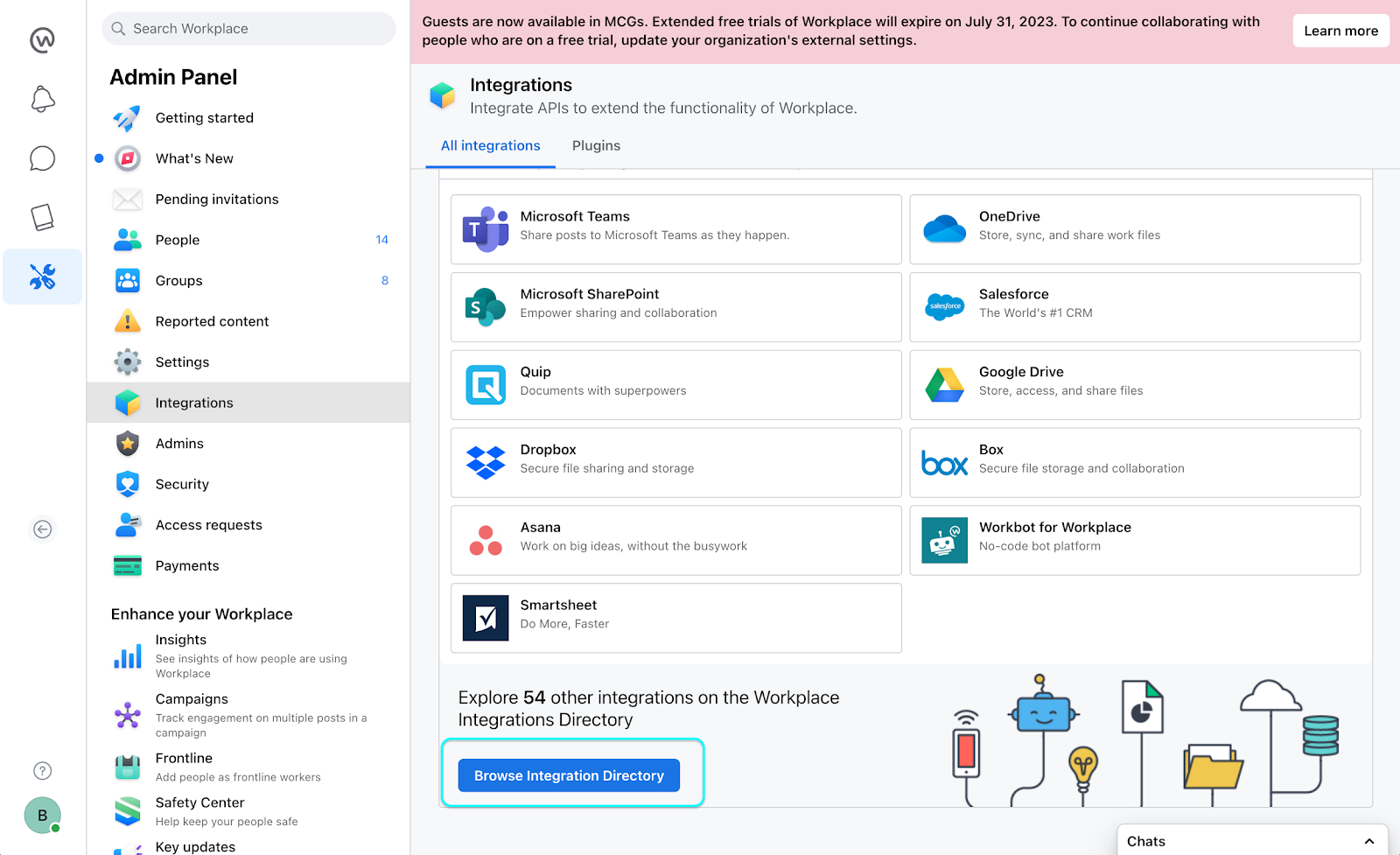This screenshot has width=1400, height=855.
Task: Switch to the Plugins tab
Action: (x=596, y=145)
